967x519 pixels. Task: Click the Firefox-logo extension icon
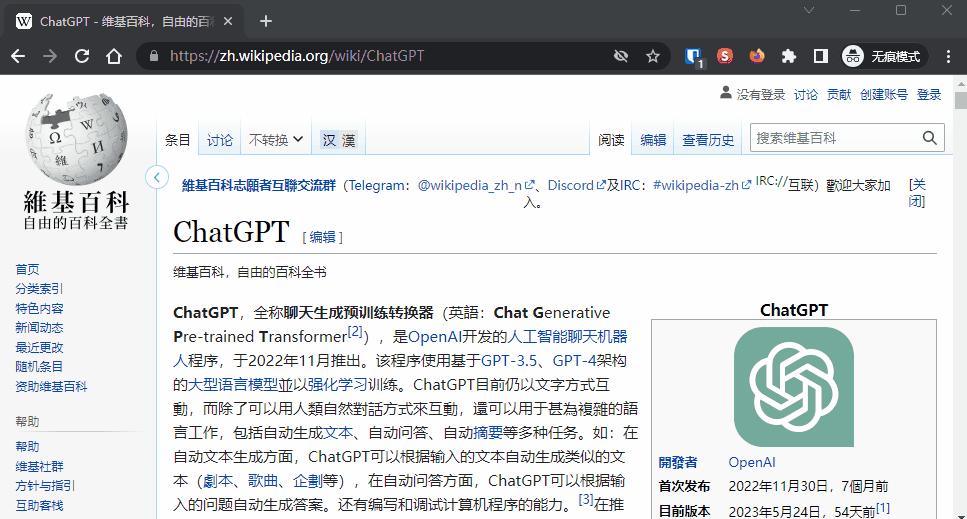pos(757,56)
